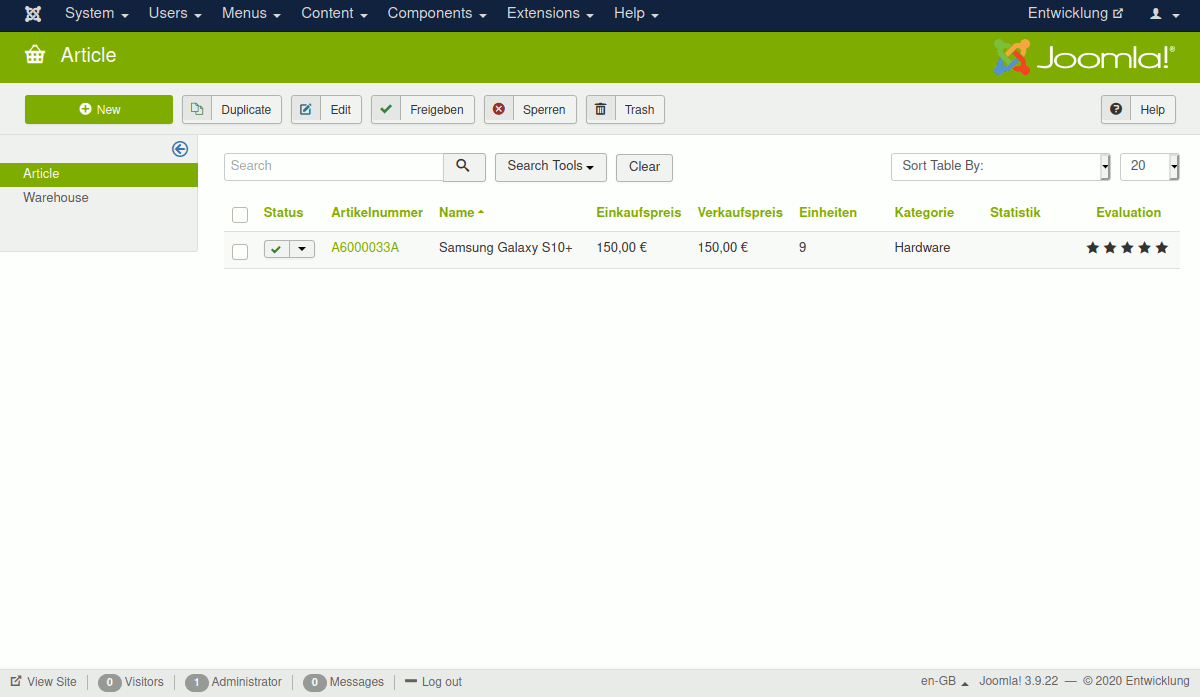Open the System menu
Viewport: 1200px width, 697px height.
click(x=96, y=14)
